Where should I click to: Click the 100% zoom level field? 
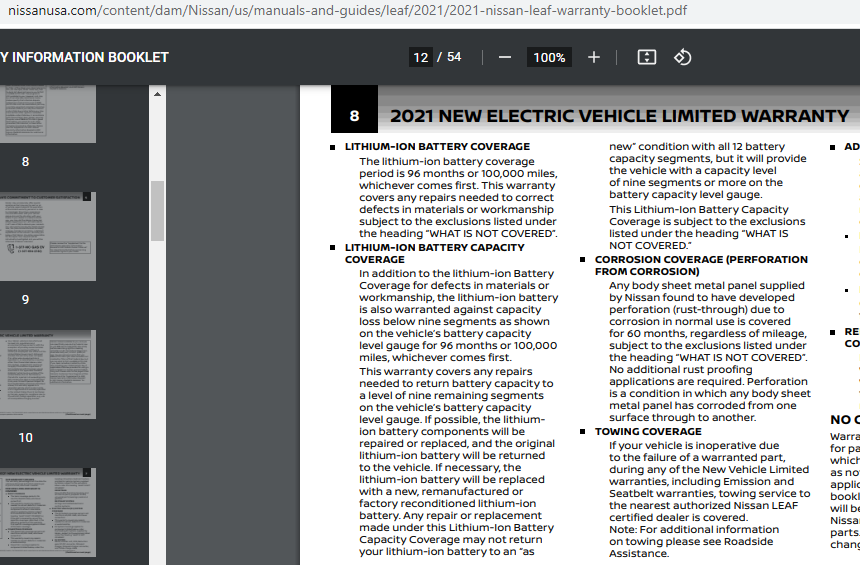click(549, 57)
